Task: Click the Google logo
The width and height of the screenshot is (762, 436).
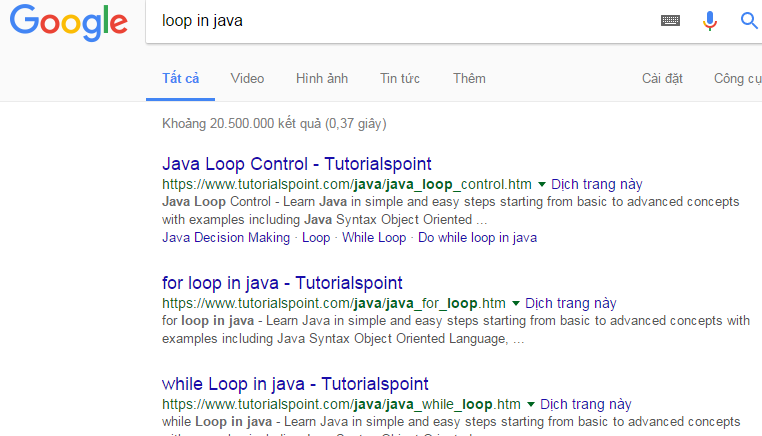Action: [x=69, y=22]
